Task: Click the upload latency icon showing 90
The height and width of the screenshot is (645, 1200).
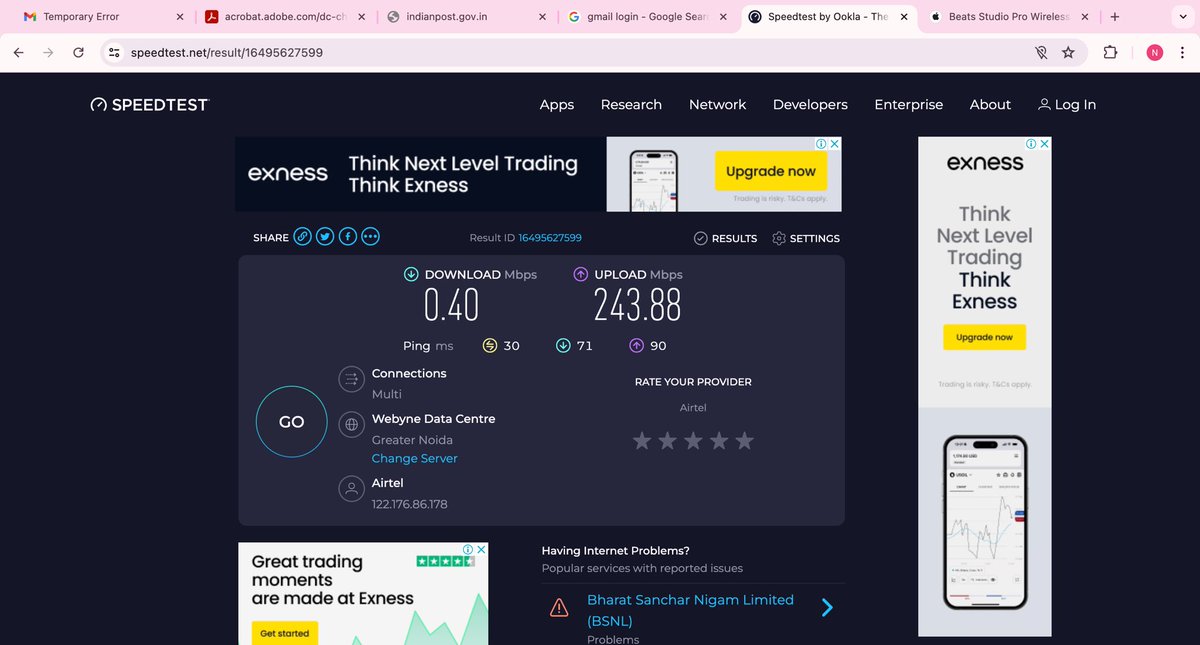Action: 636,345
